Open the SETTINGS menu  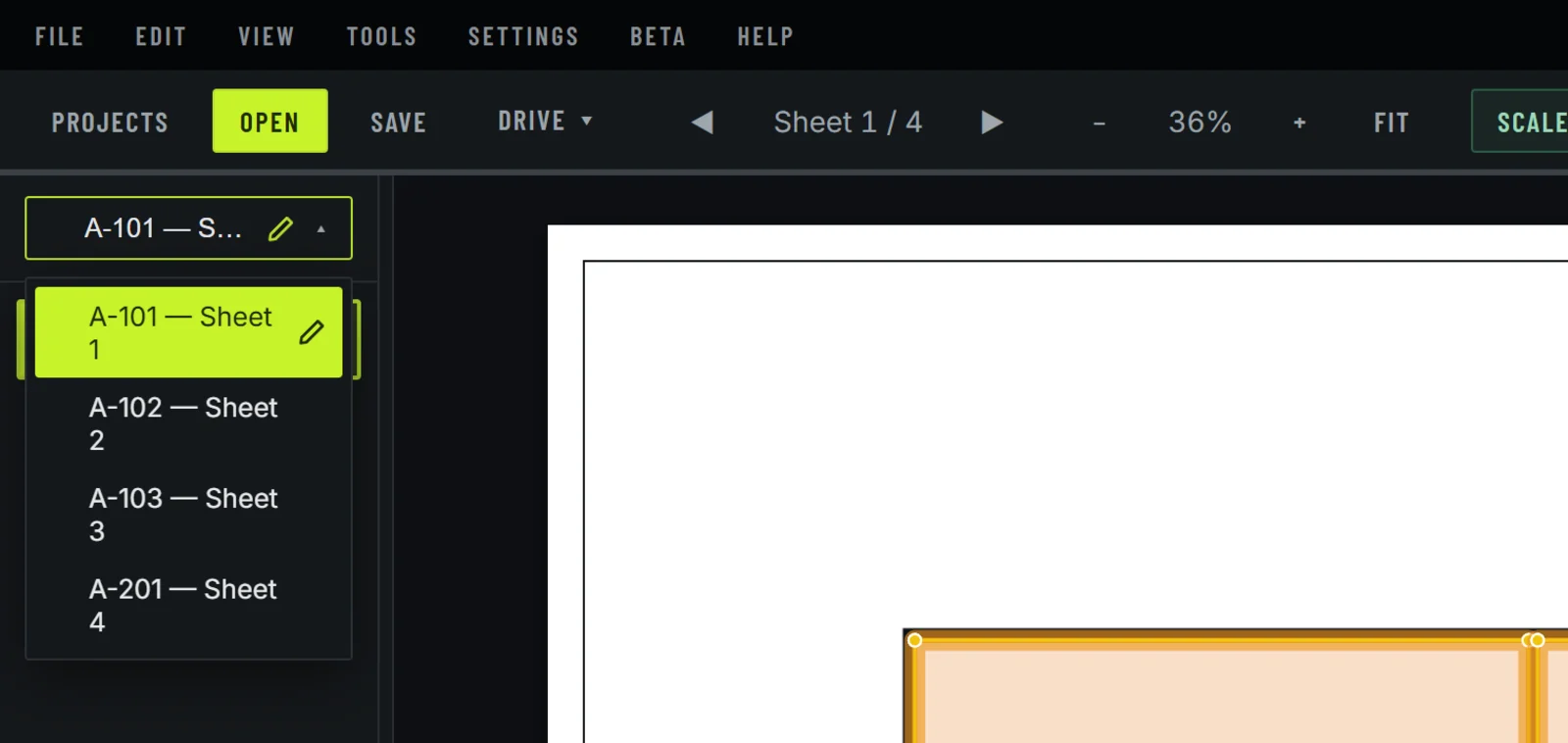pyautogui.click(x=523, y=36)
